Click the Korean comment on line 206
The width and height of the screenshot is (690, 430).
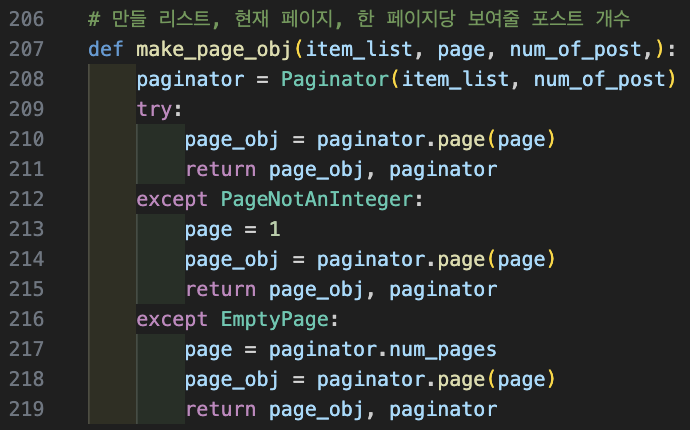(359, 19)
